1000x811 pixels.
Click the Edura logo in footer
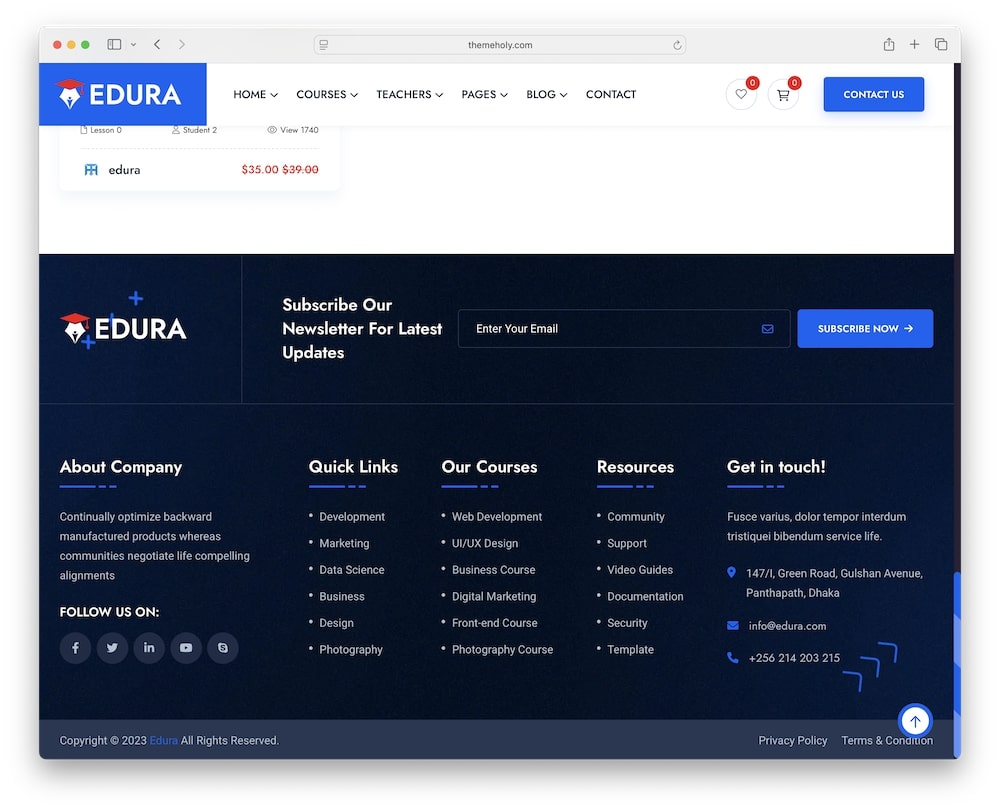[123, 329]
